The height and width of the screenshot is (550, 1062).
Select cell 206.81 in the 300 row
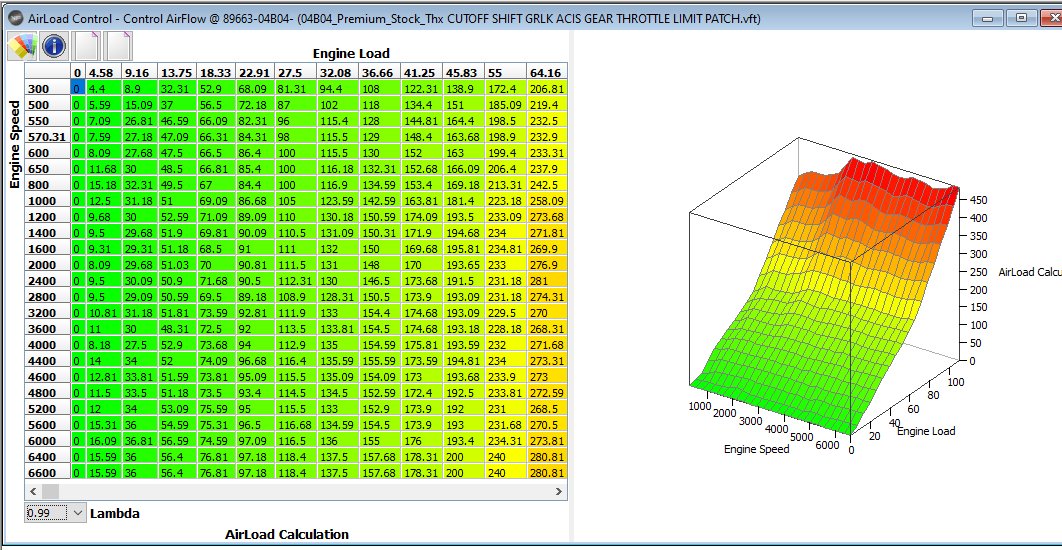tap(547, 88)
